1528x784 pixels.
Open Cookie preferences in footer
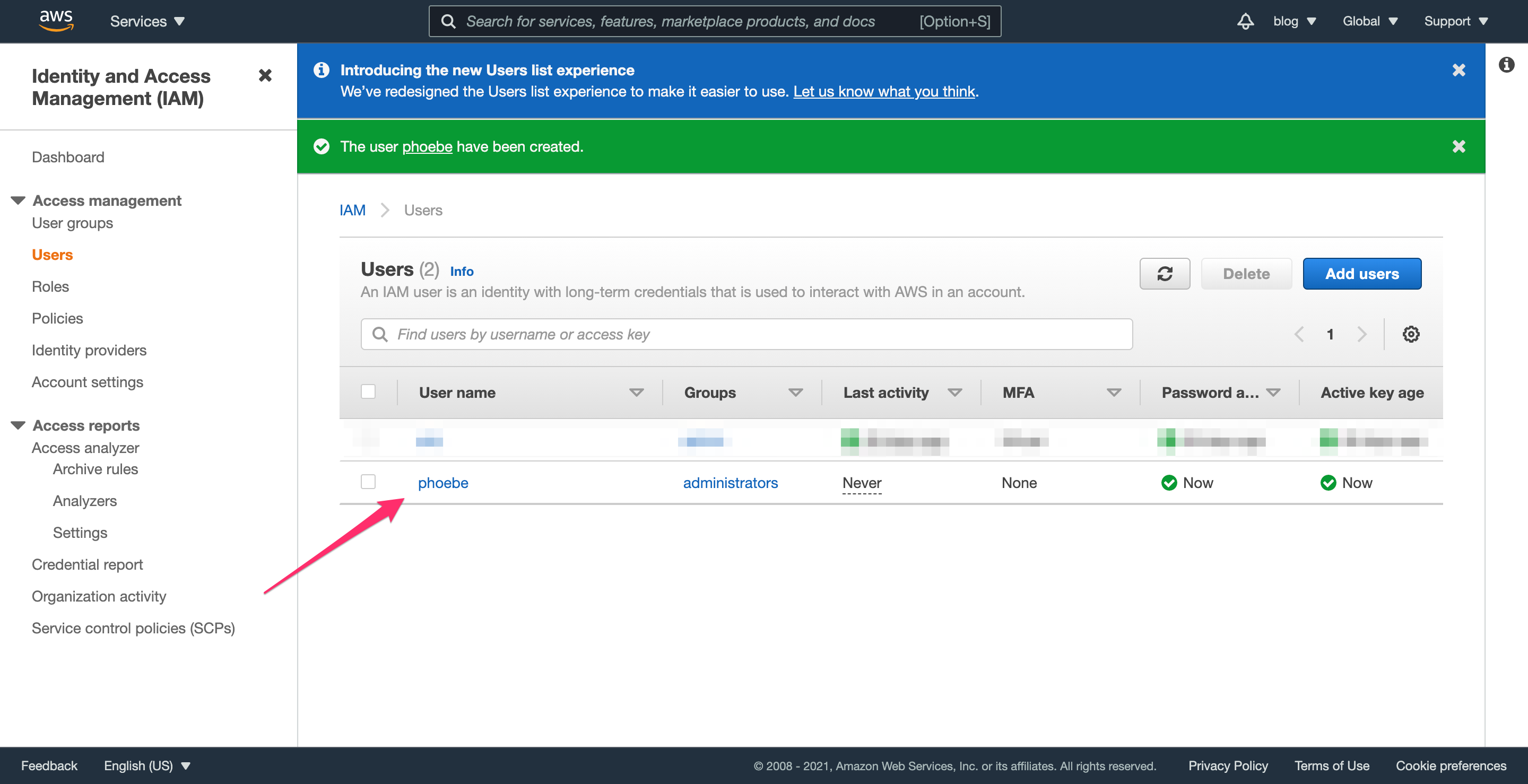click(1451, 765)
